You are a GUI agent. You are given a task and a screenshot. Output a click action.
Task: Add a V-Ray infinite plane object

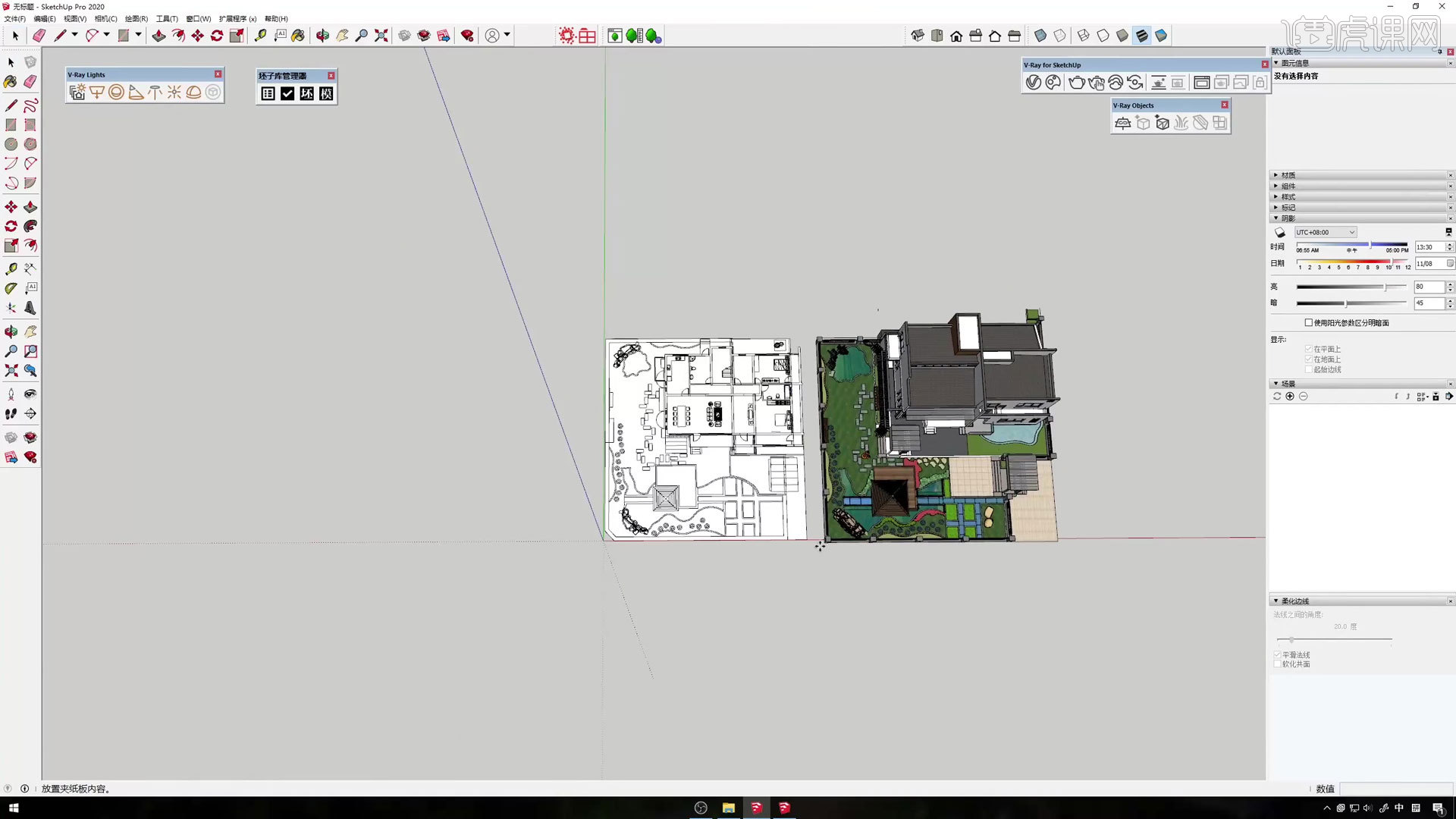(1123, 123)
